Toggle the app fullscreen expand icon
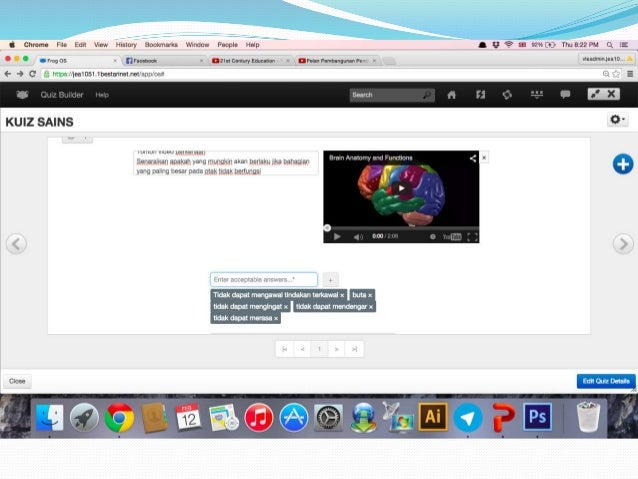This screenshot has height=479, width=638. point(596,94)
